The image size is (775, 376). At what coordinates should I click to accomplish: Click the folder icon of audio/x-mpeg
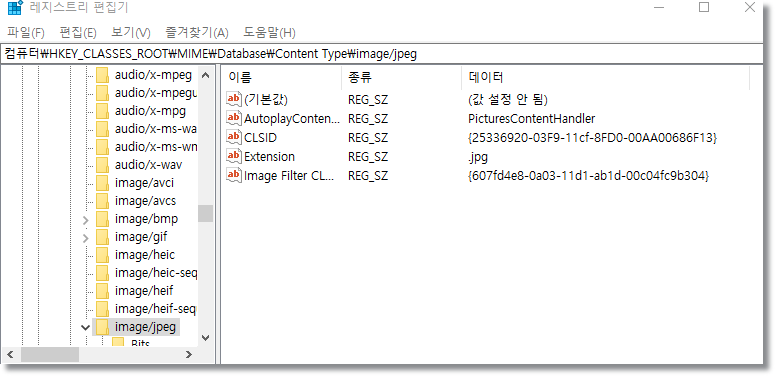click(102, 75)
